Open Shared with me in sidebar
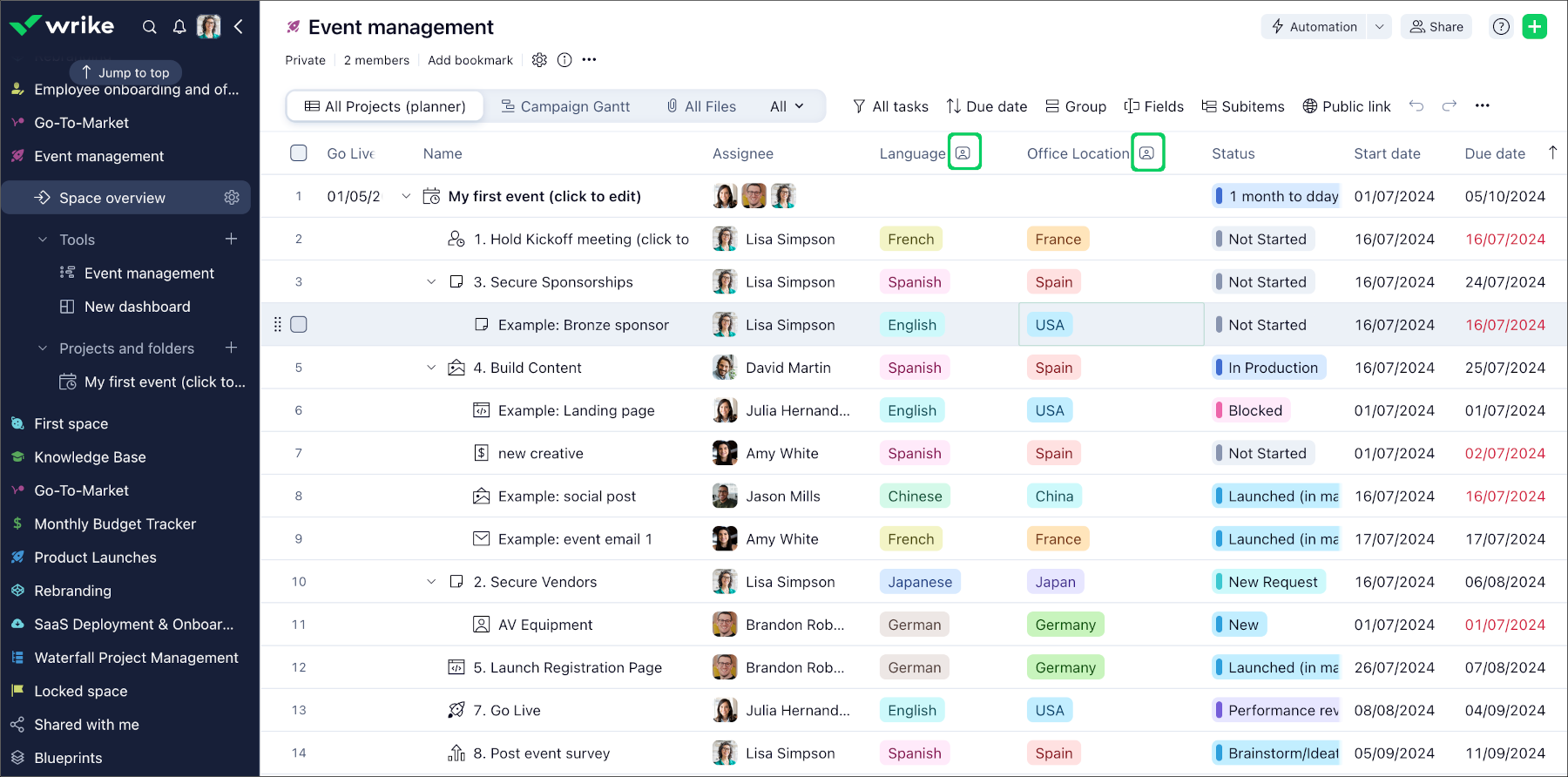The width and height of the screenshot is (1568, 777). click(86, 725)
